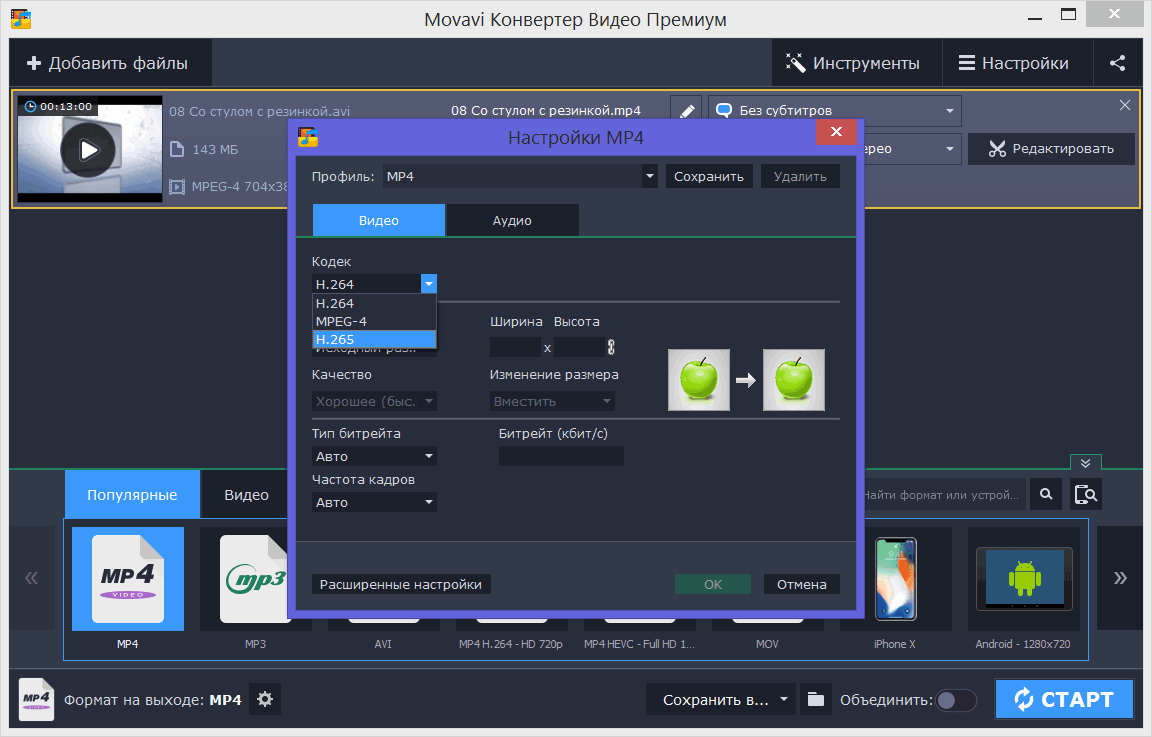Open the Профиль MP4 dropdown
Screen dimensions: 1152x737
tap(521, 176)
